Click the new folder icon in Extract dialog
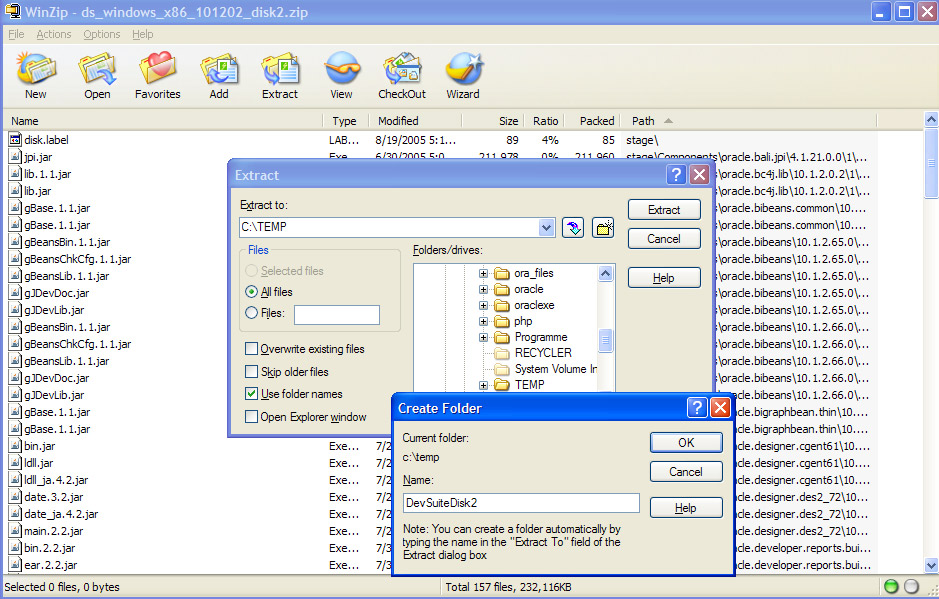 603,228
